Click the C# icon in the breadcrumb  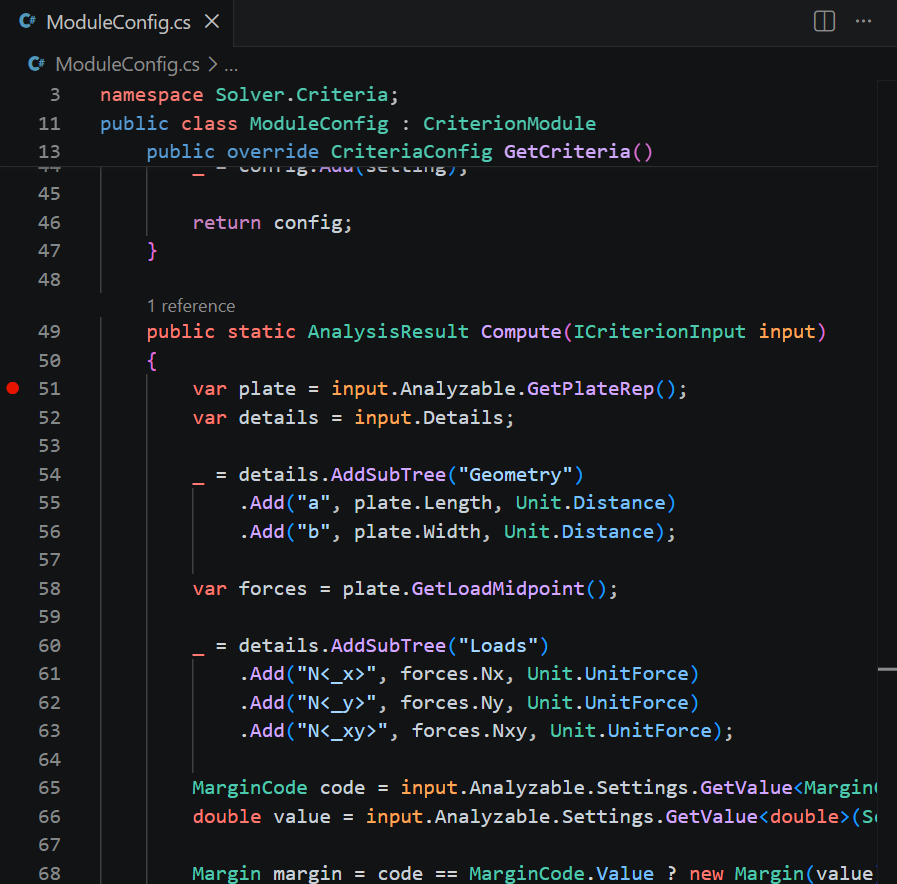click(x=36, y=64)
